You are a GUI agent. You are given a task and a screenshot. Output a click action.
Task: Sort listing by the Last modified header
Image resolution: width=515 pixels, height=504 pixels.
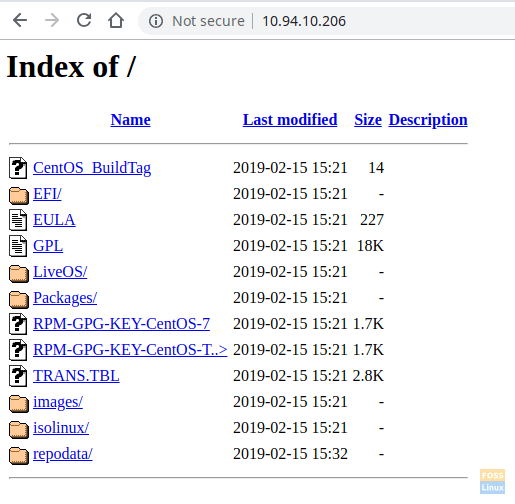coord(290,119)
